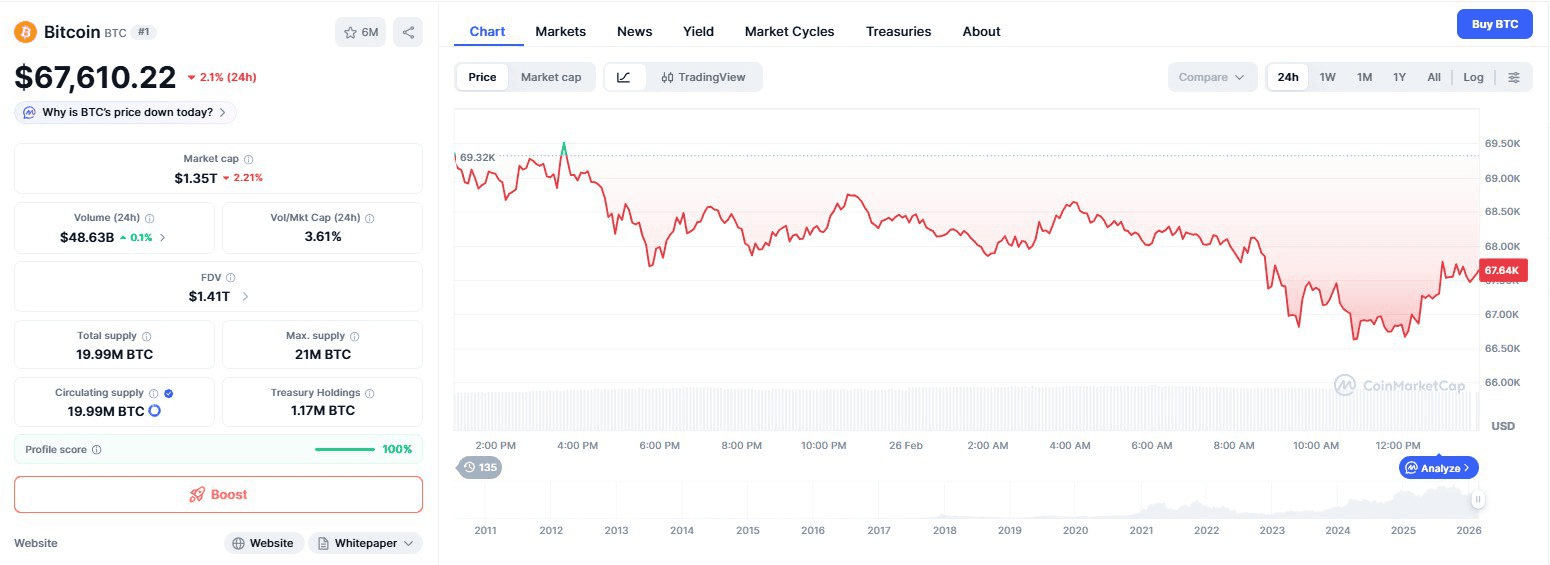Enable Log scale on the chart
Image resolution: width=1550 pixels, height=565 pixels.
coord(1473,77)
